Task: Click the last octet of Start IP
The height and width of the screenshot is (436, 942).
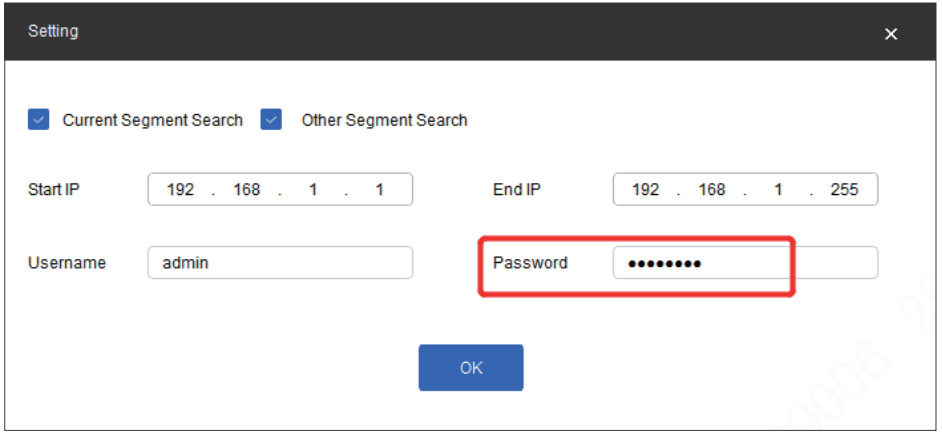Action: pyautogui.click(x=379, y=190)
